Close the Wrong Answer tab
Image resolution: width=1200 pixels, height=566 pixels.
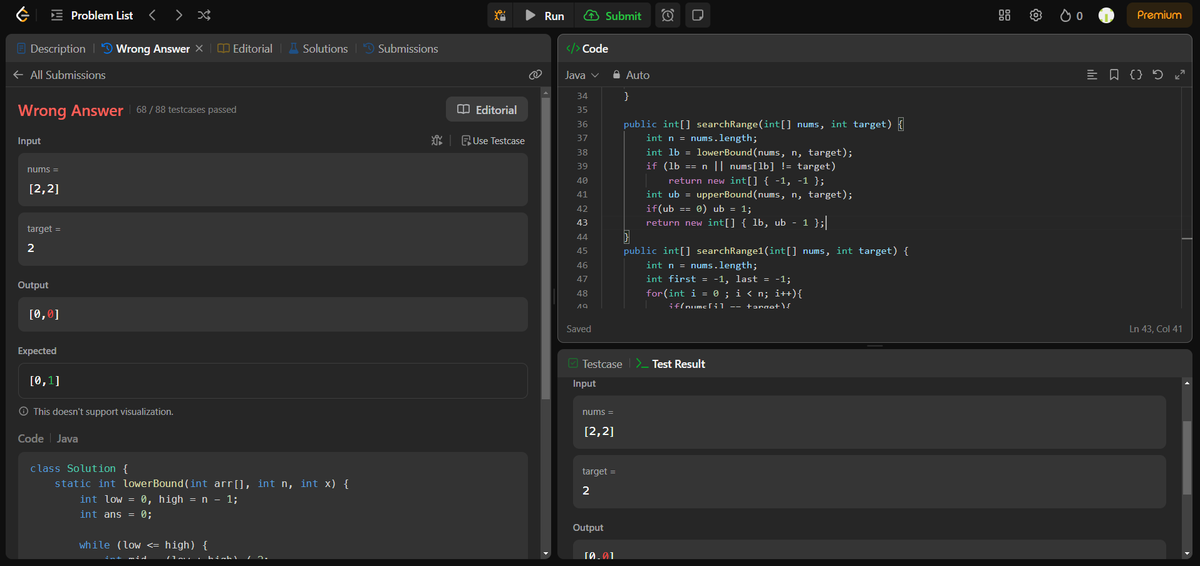click(x=199, y=48)
